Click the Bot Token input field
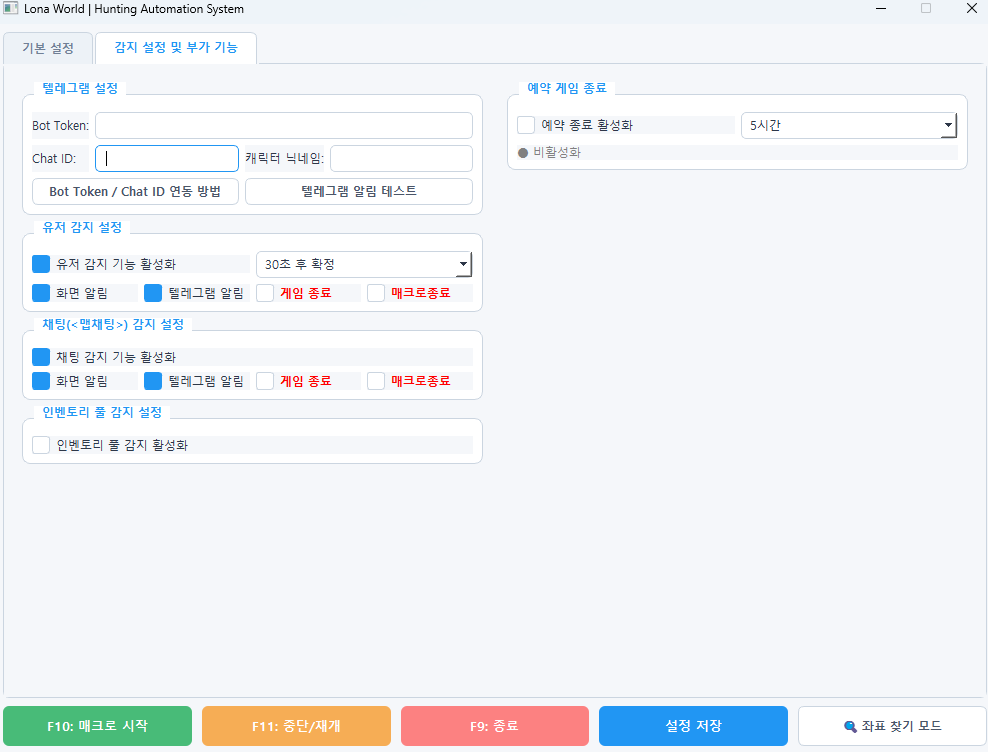 point(283,125)
